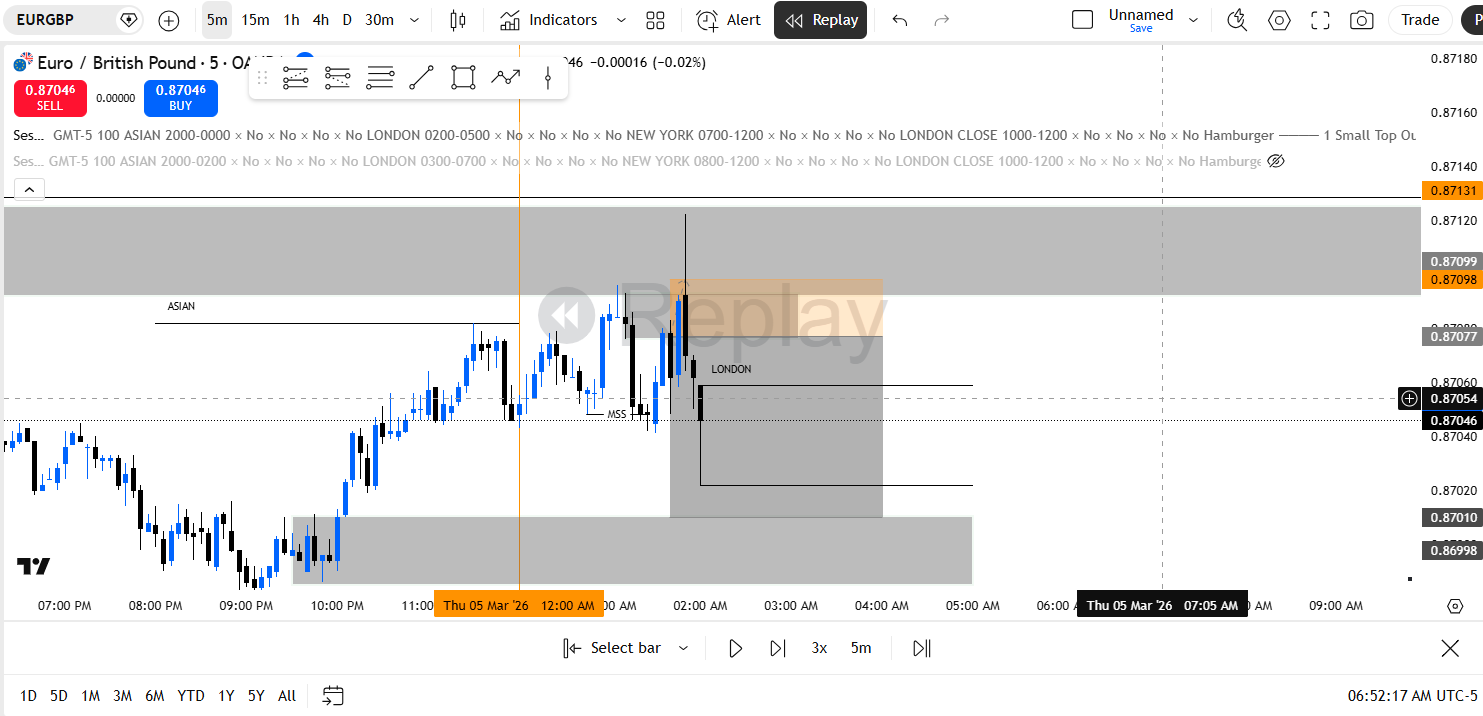Select the 5m timeframe
Image resolution: width=1483 pixels, height=716 pixels.
[217, 20]
